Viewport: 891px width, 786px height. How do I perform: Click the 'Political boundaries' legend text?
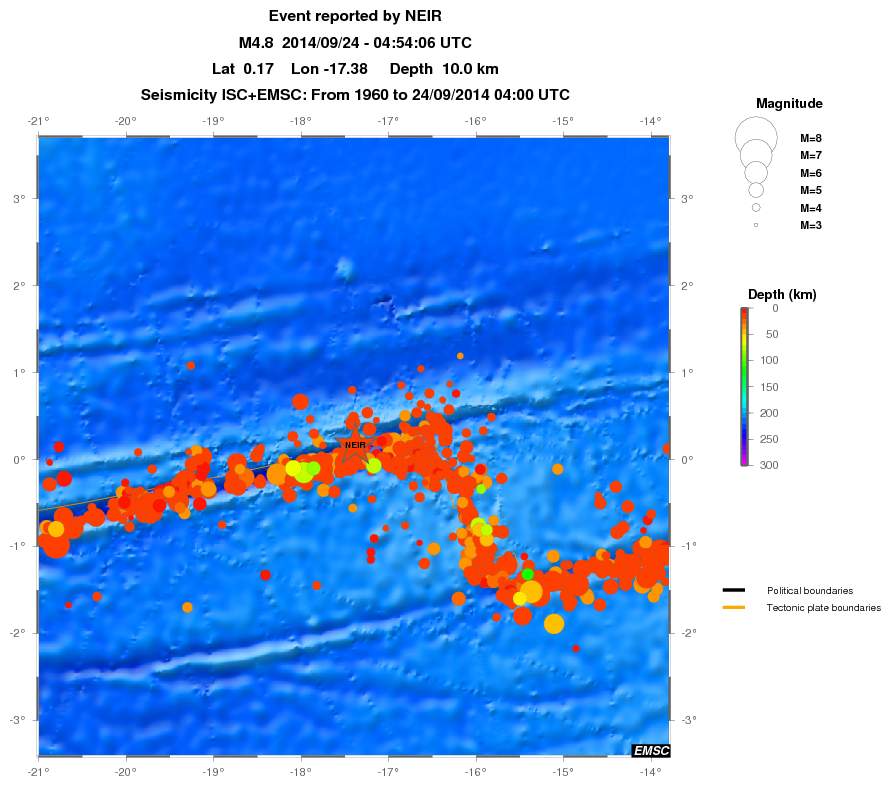coord(810,590)
